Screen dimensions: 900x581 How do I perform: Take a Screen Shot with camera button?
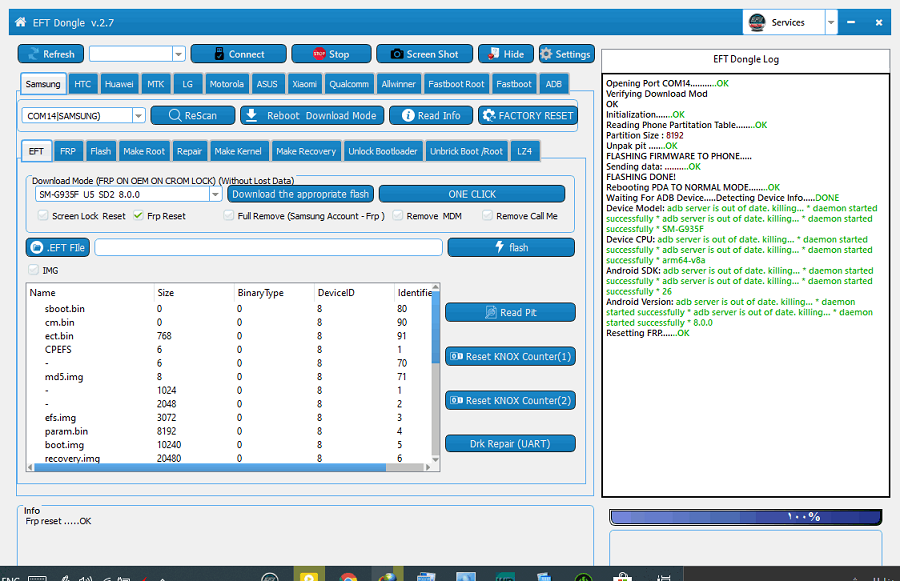coord(424,54)
